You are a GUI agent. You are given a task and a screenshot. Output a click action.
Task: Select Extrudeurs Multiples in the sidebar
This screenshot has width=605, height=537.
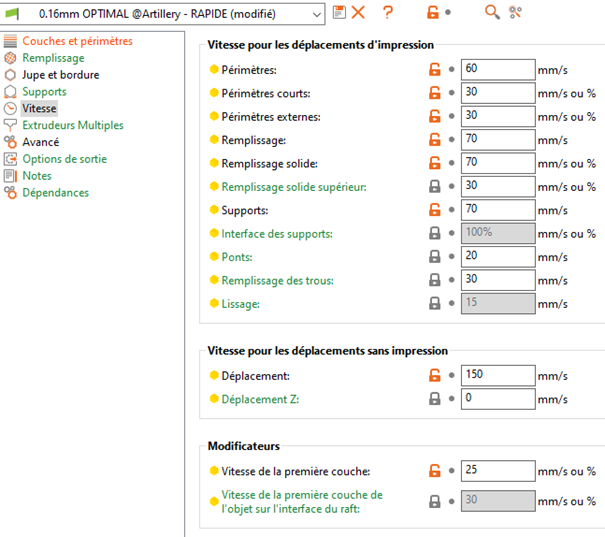(73, 126)
